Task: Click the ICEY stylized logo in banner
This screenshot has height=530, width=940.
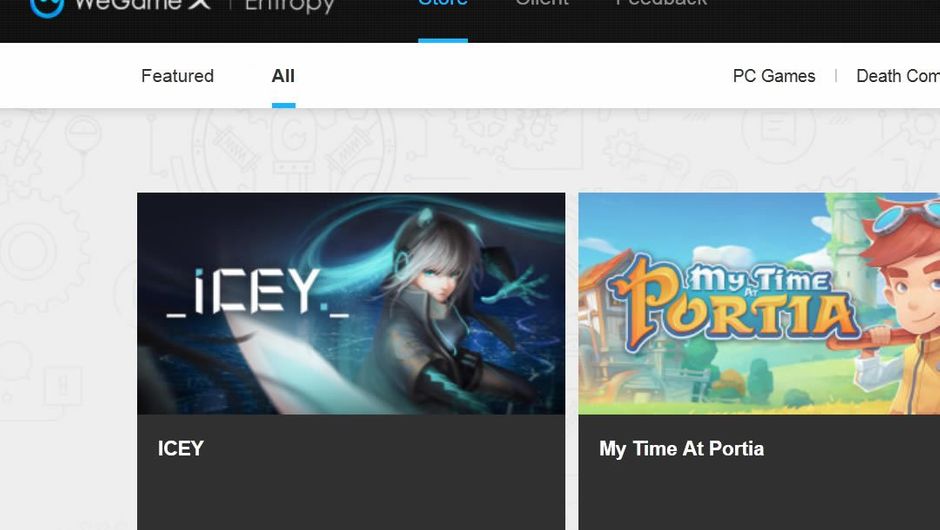Action: (257, 292)
